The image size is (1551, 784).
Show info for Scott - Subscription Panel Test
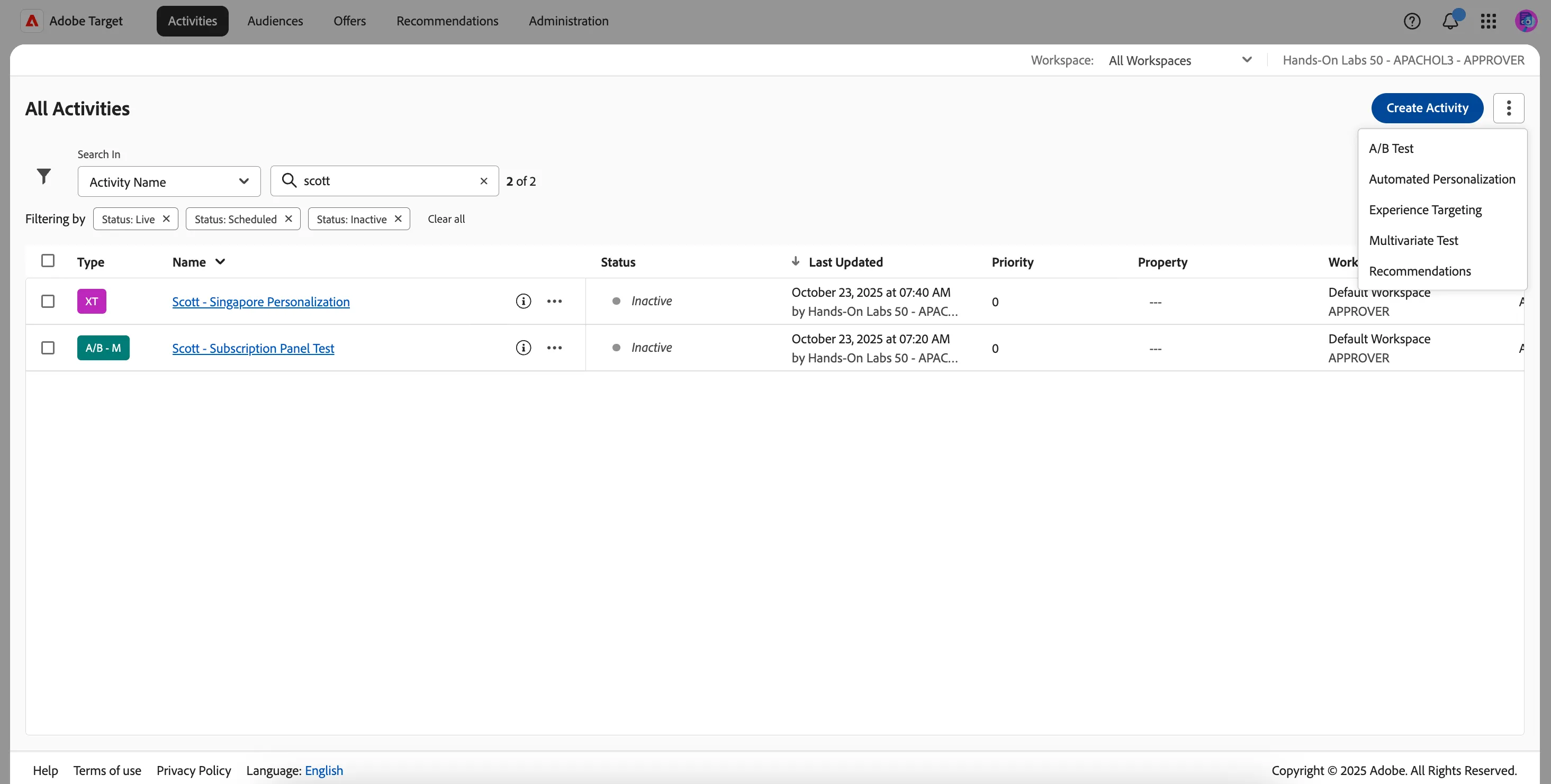pos(523,348)
